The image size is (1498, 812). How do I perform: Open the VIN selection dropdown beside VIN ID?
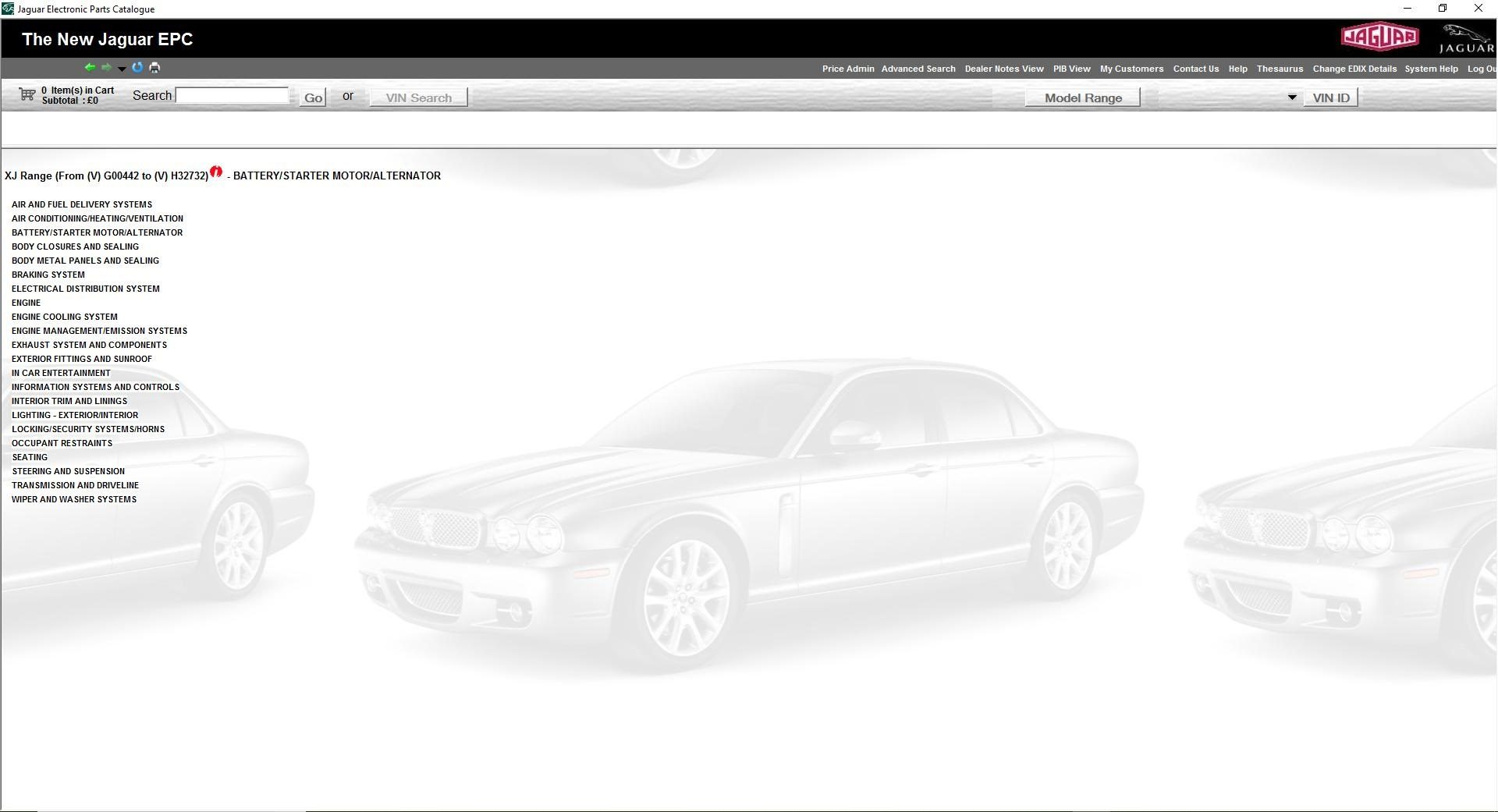pyautogui.click(x=1291, y=97)
